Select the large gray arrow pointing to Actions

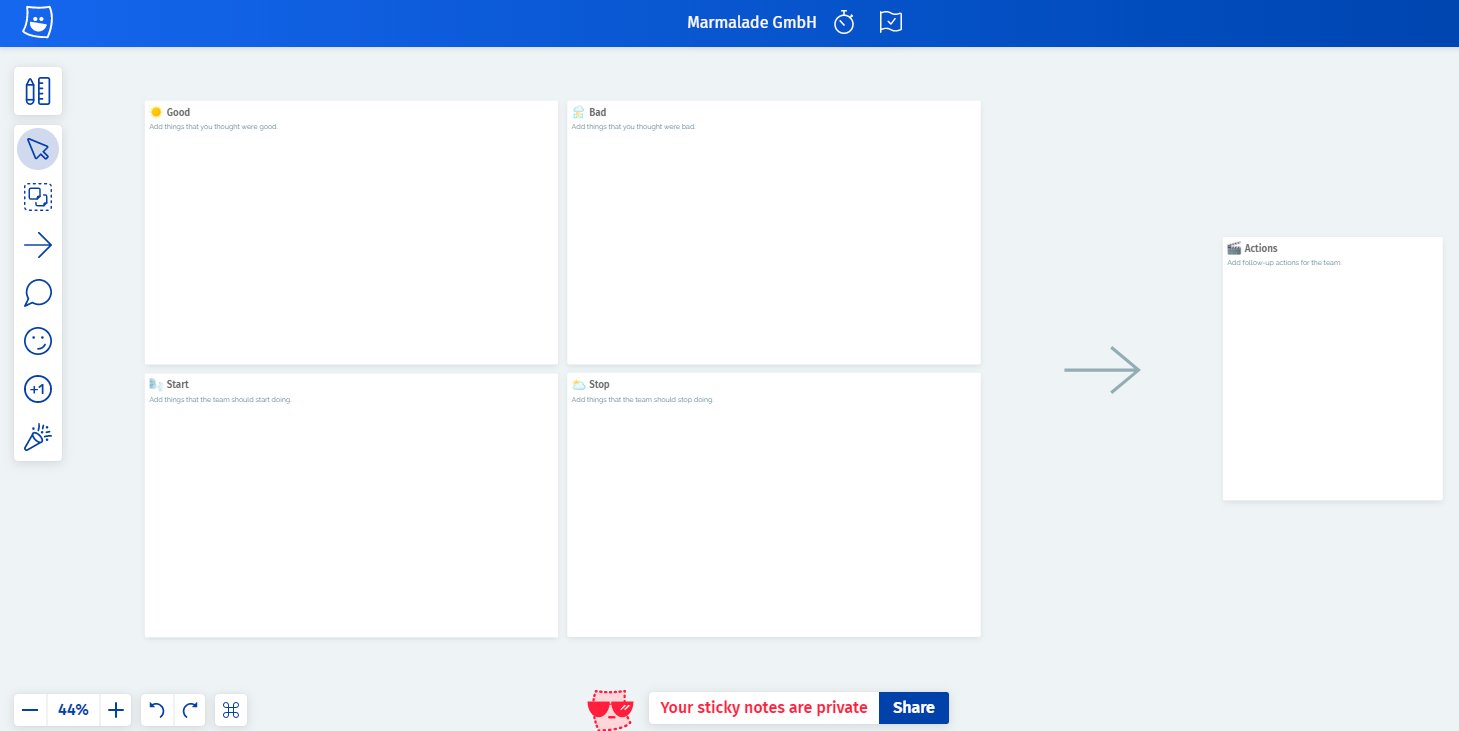(1102, 370)
